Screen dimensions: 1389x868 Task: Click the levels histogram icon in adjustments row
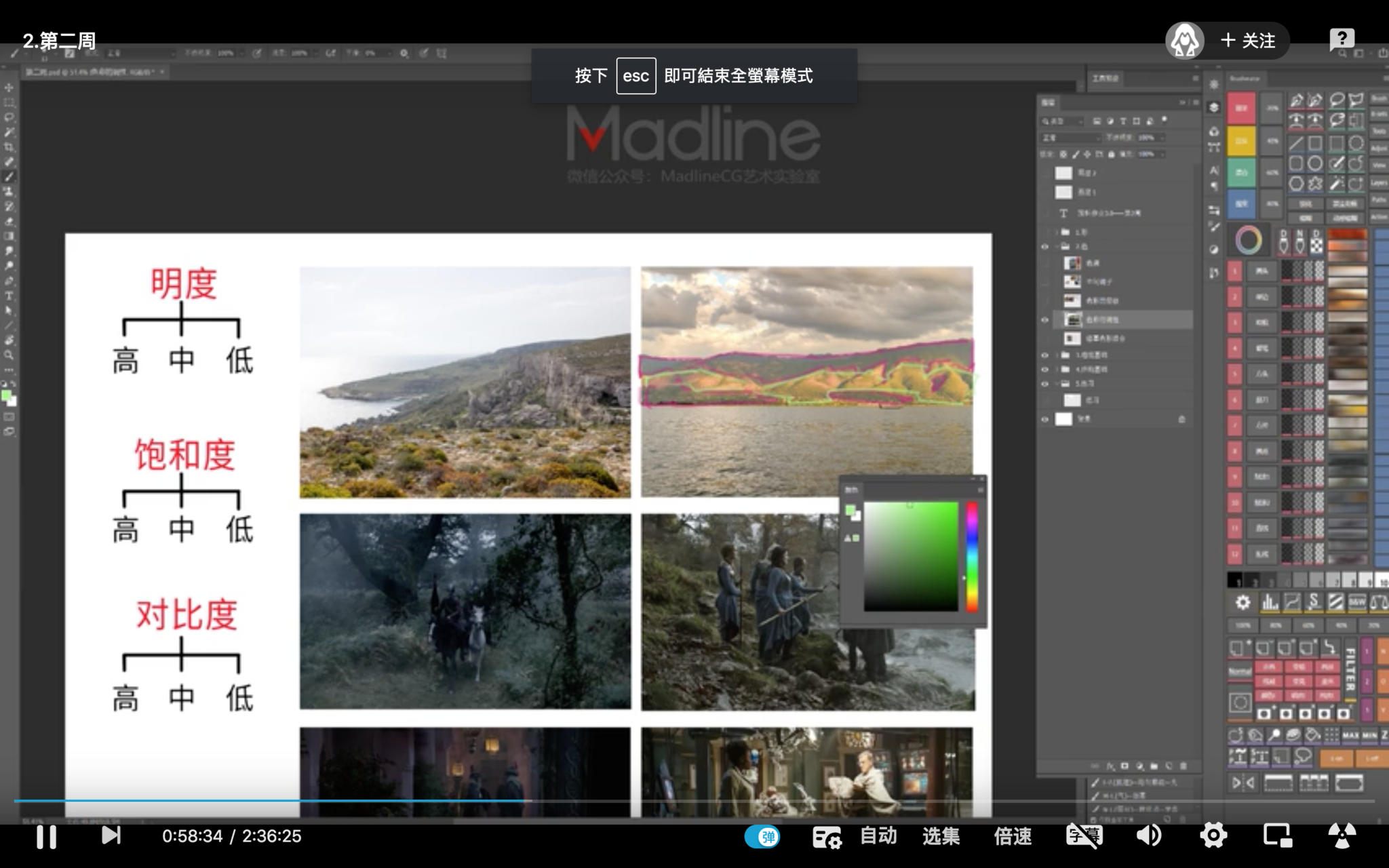tap(1270, 601)
